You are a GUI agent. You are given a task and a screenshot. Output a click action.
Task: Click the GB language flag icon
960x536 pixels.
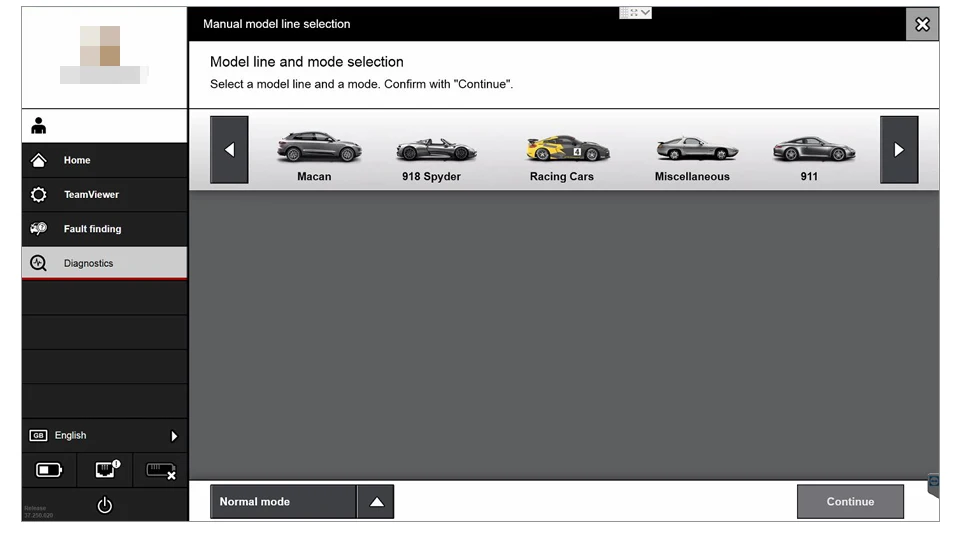pos(38,436)
